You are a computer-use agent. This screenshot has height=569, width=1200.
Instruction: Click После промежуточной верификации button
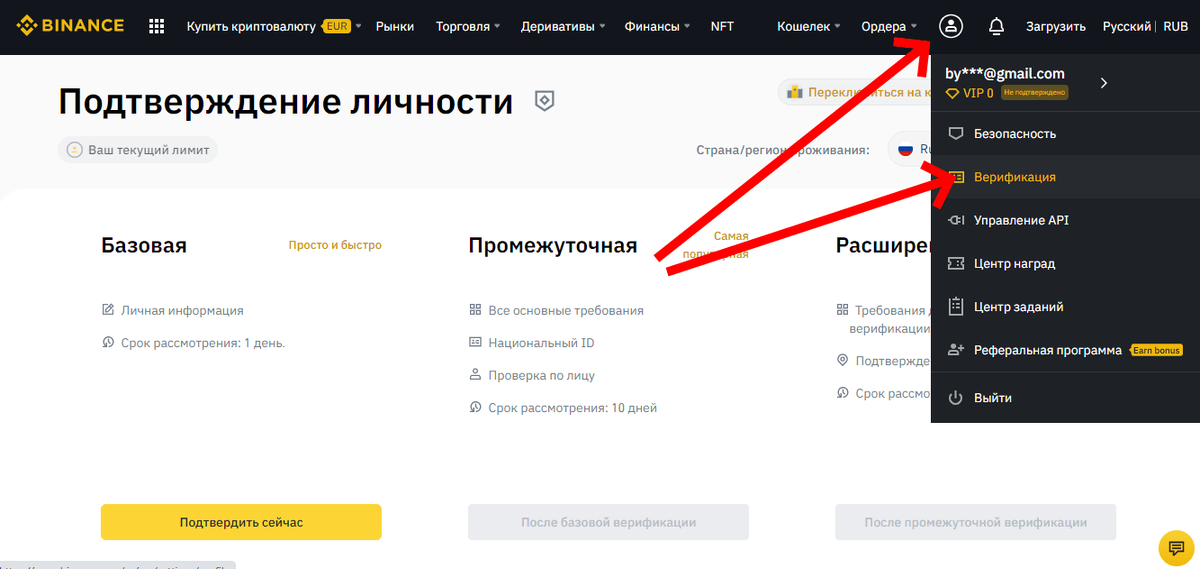coord(975,522)
